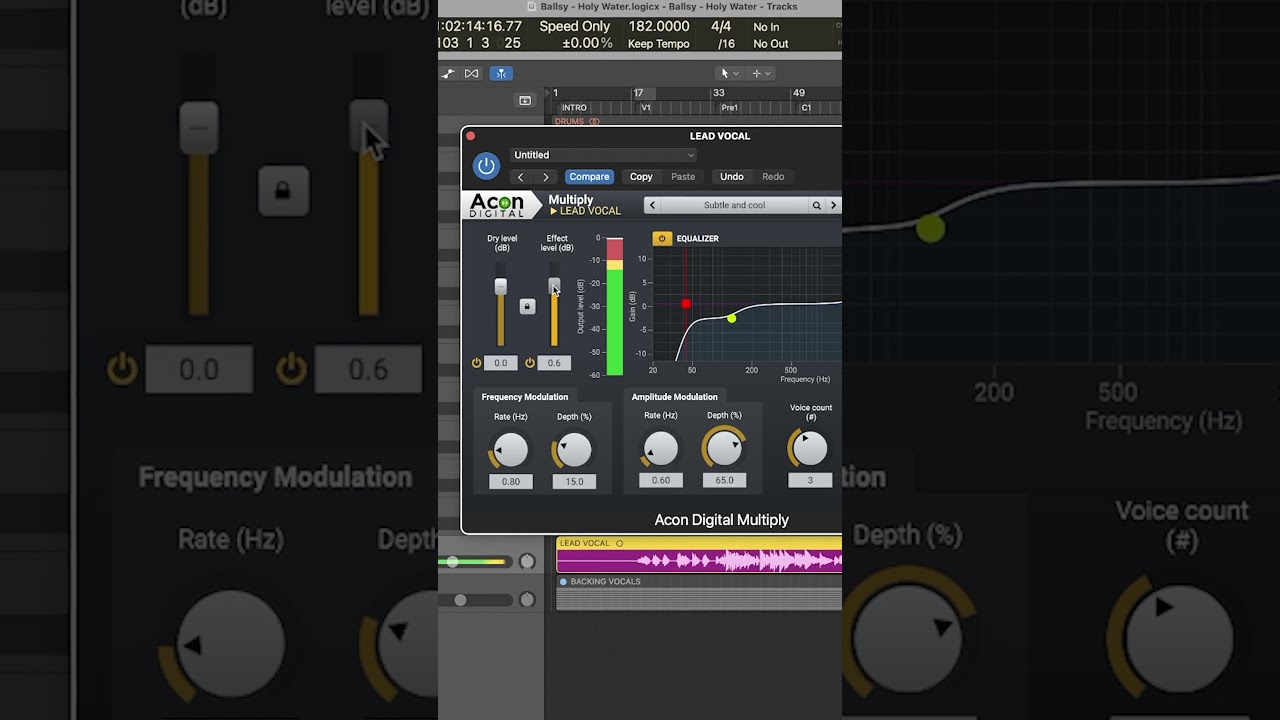Open the Subtle and cool preset list
1280x720 pixels.
(734, 205)
